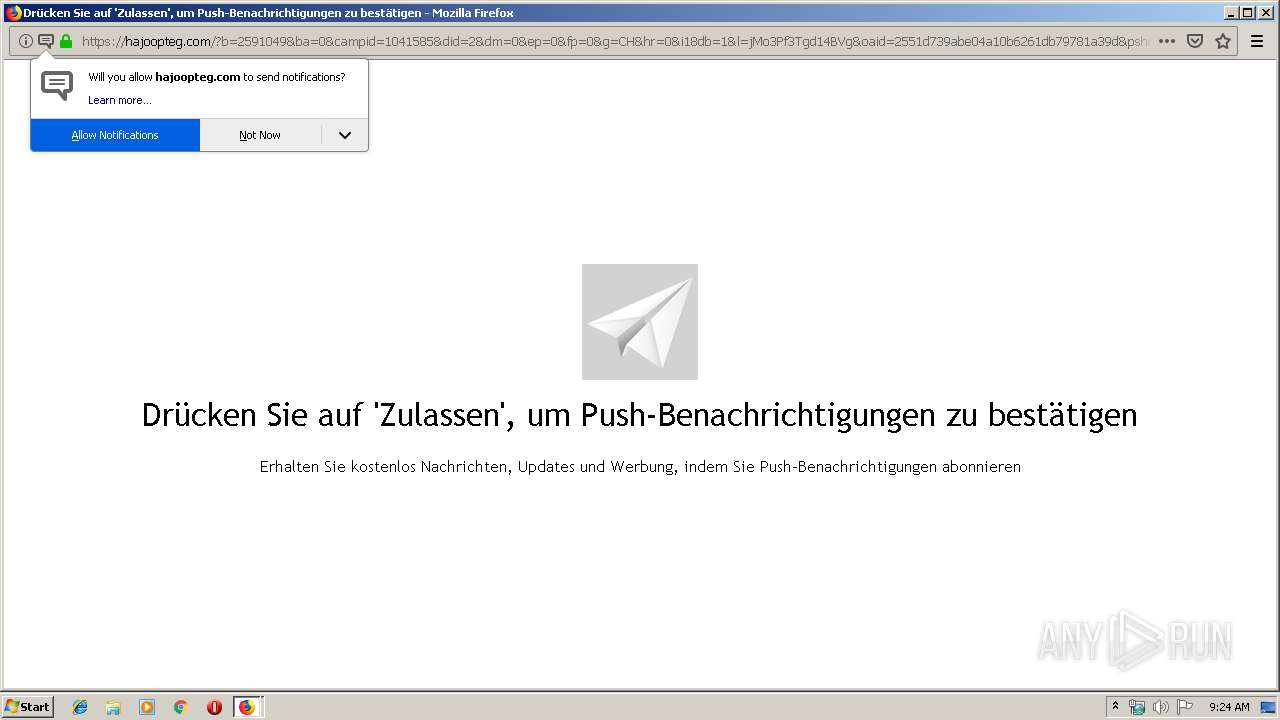
Task: Minimize the Firefox window
Action: 1231,13
